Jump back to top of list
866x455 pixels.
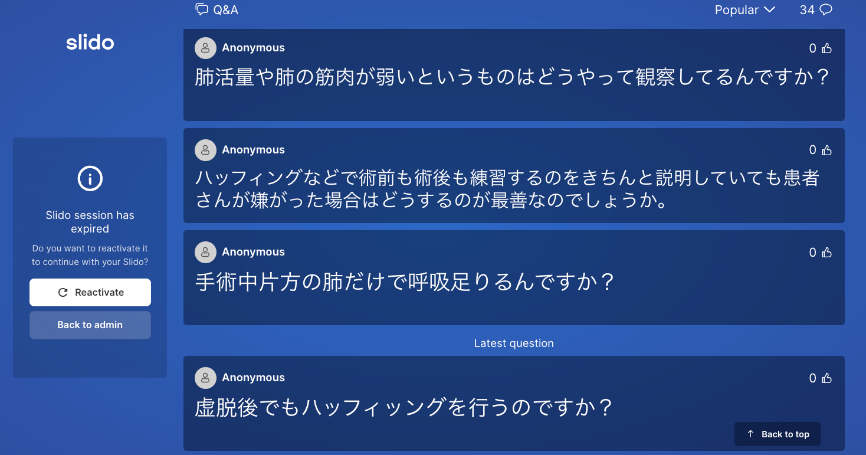coord(778,434)
